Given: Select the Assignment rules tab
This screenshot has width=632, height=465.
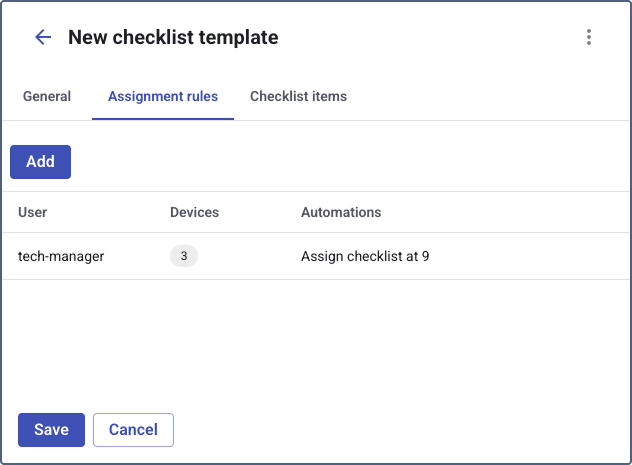Looking at the screenshot, I should pos(163,97).
